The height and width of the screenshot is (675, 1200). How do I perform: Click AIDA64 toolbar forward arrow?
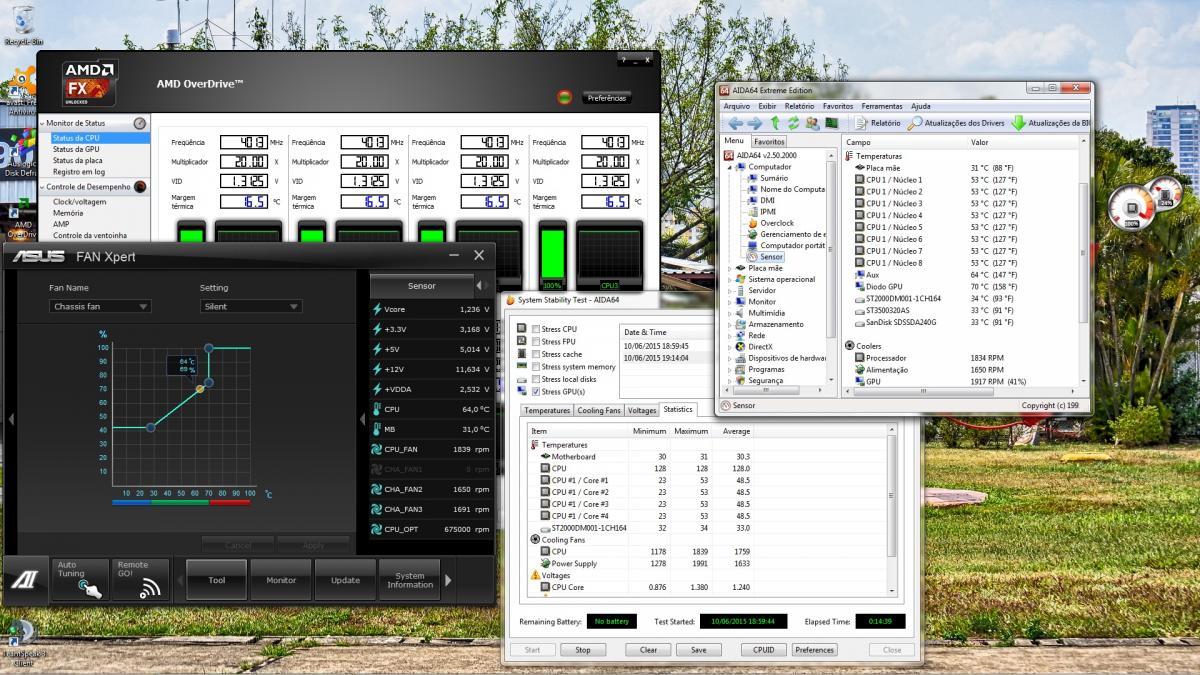tap(755, 123)
